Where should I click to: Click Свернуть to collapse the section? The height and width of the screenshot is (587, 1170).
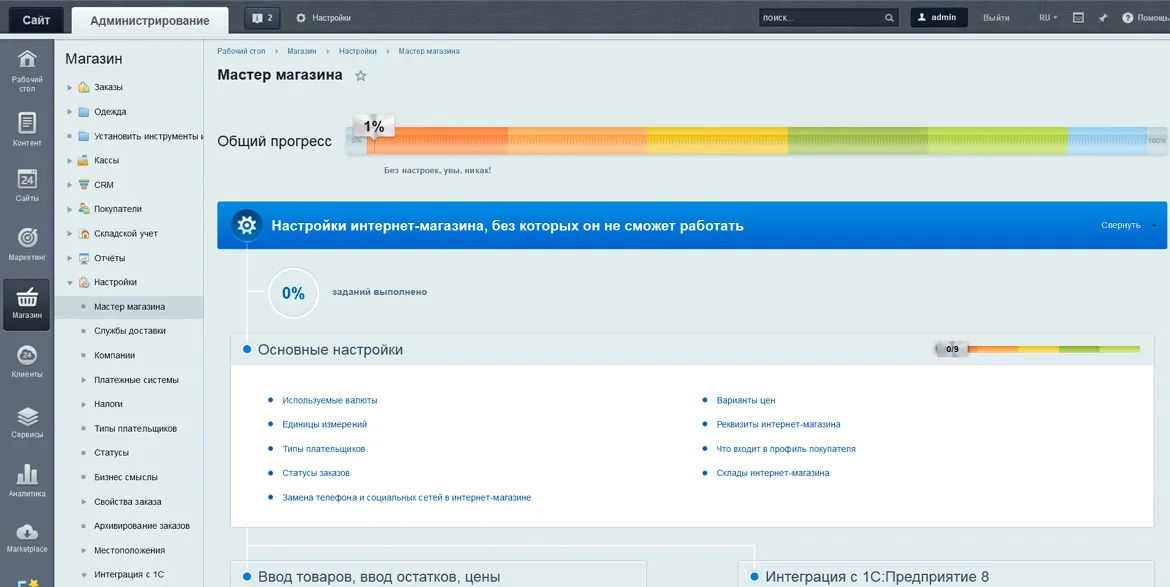[1121, 225]
